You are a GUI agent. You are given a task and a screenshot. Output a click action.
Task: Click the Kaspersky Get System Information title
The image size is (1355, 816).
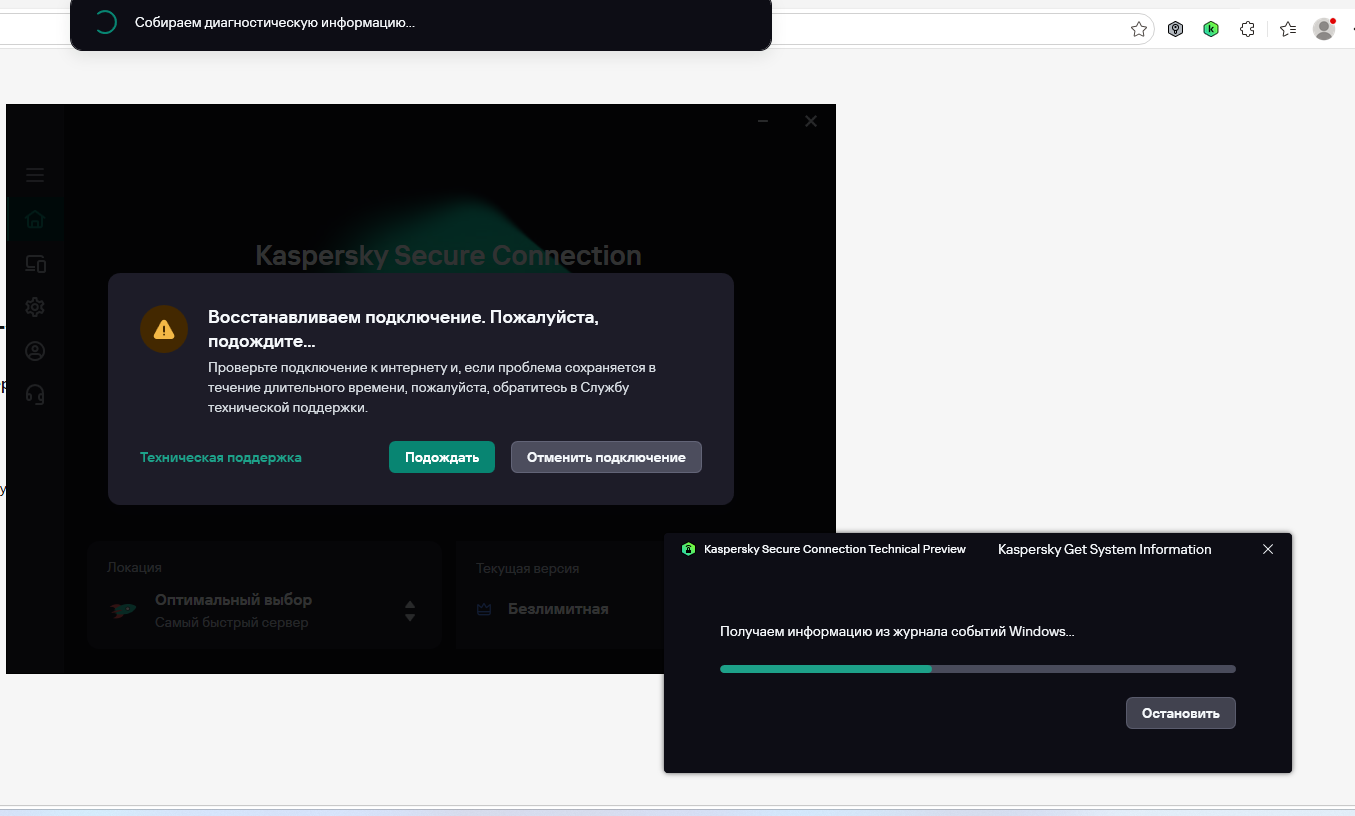(x=1105, y=549)
